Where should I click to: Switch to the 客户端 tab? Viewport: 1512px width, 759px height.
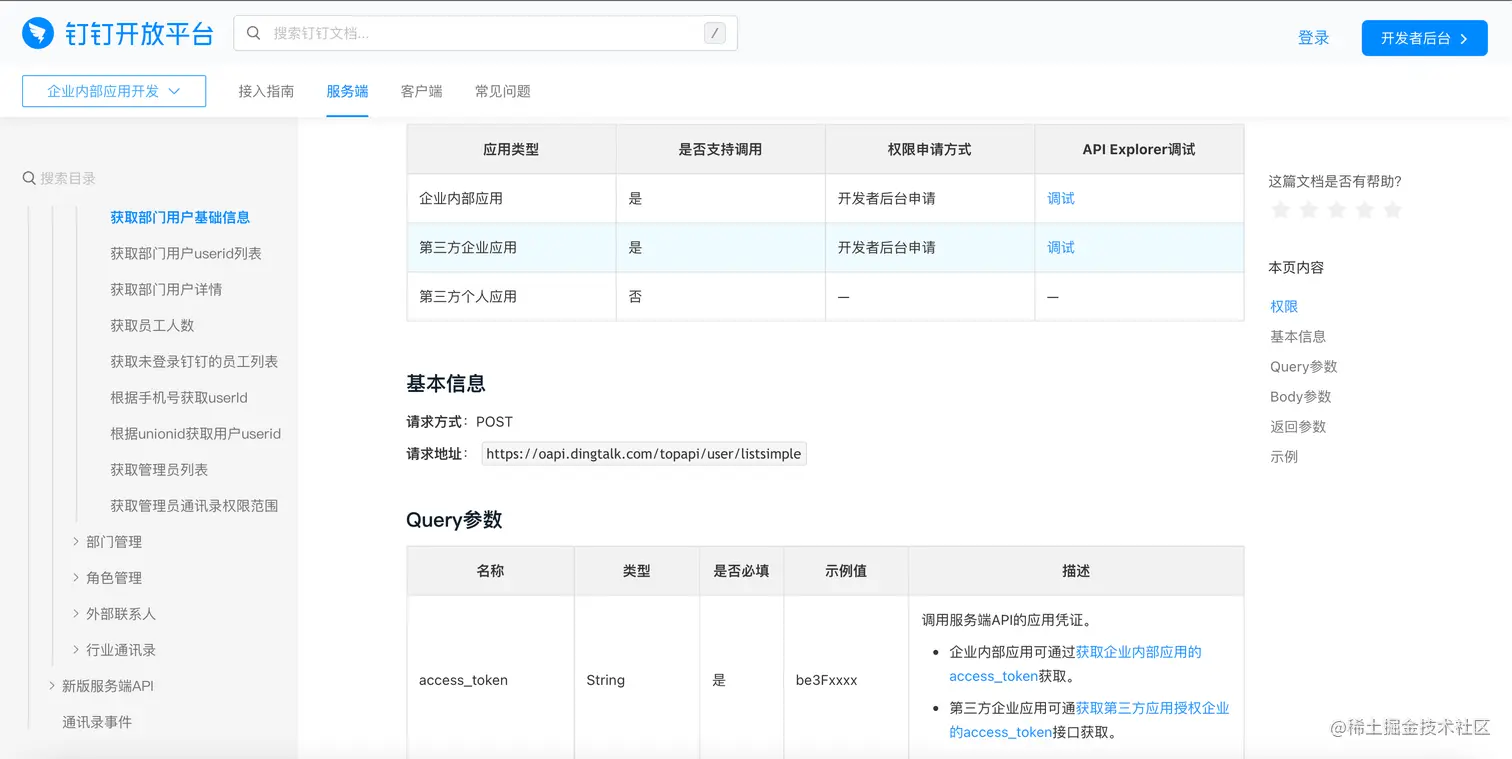(x=422, y=91)
